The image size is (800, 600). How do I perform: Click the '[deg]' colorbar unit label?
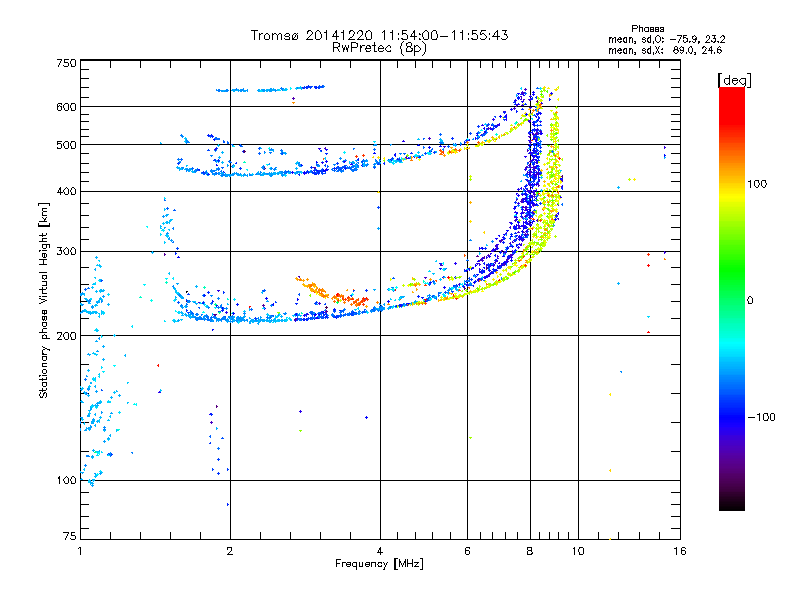[x=734, y=80]
